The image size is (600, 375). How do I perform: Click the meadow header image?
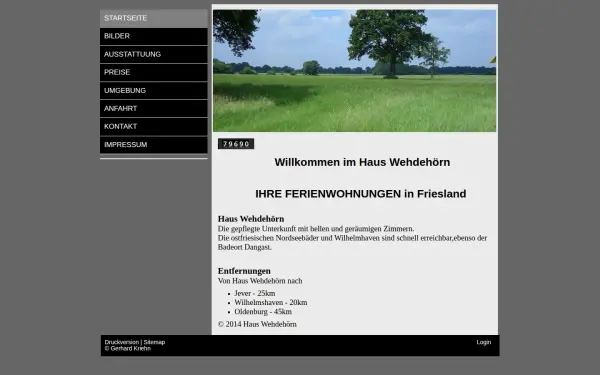point(354,71)
